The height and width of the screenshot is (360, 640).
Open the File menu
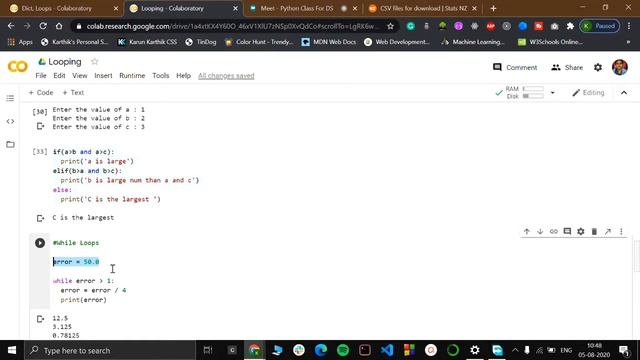(41, 76)
